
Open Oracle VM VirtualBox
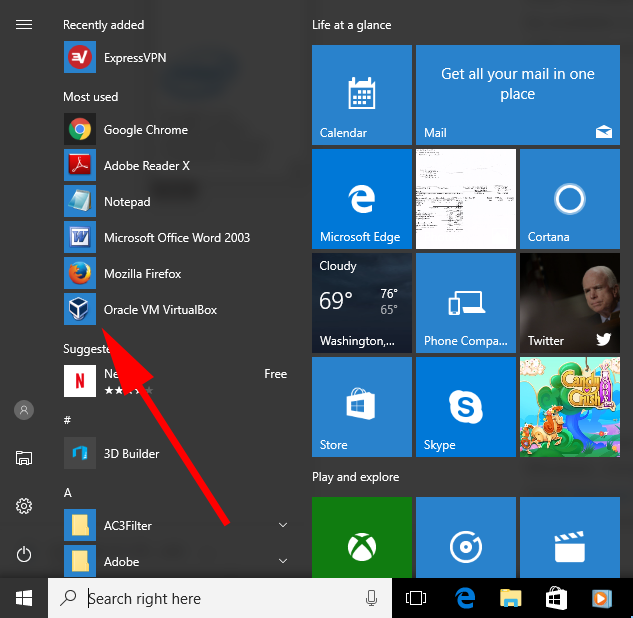(176, 309)
